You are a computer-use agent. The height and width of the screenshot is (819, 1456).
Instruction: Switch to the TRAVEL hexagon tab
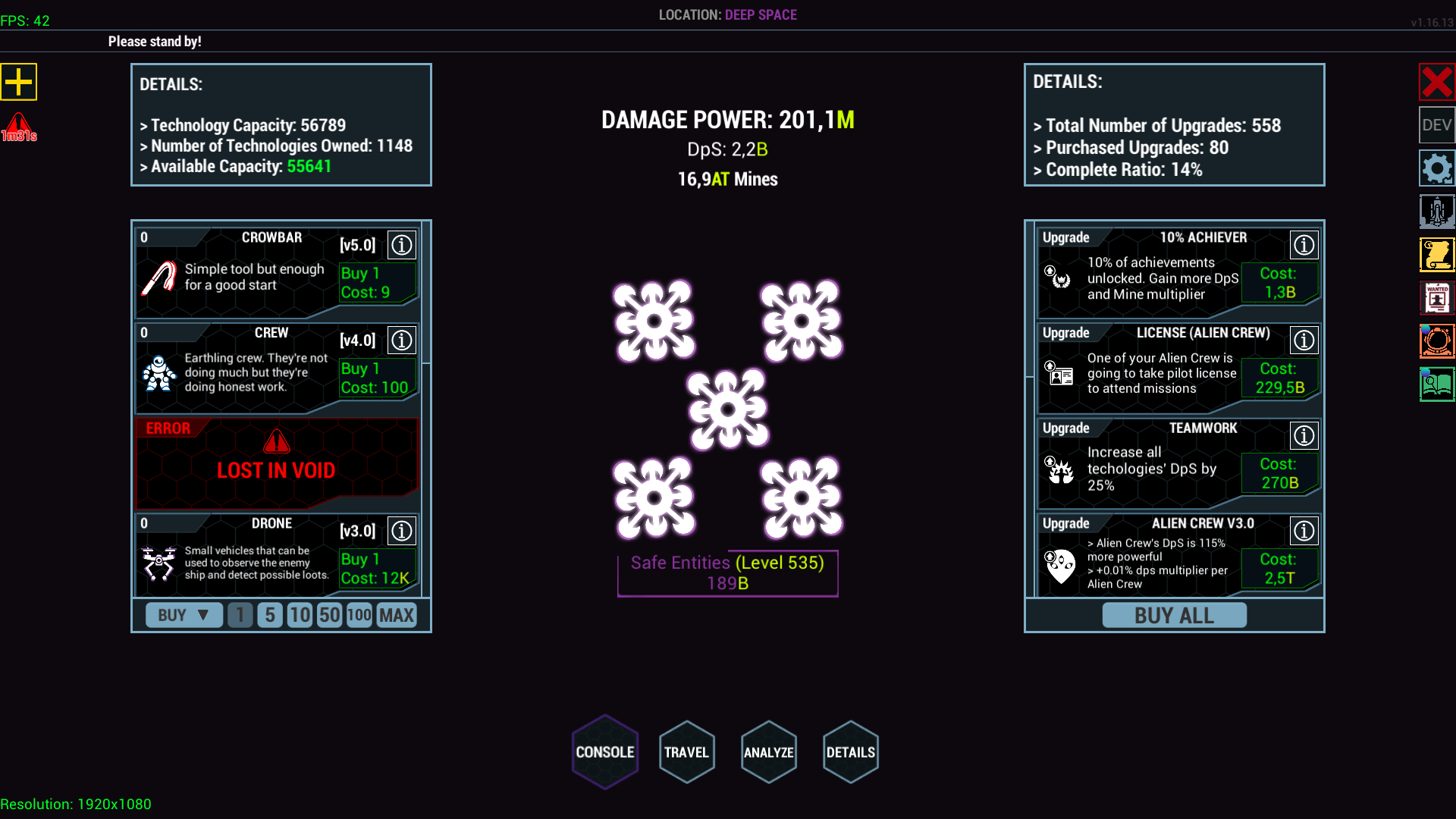[687, 752]
